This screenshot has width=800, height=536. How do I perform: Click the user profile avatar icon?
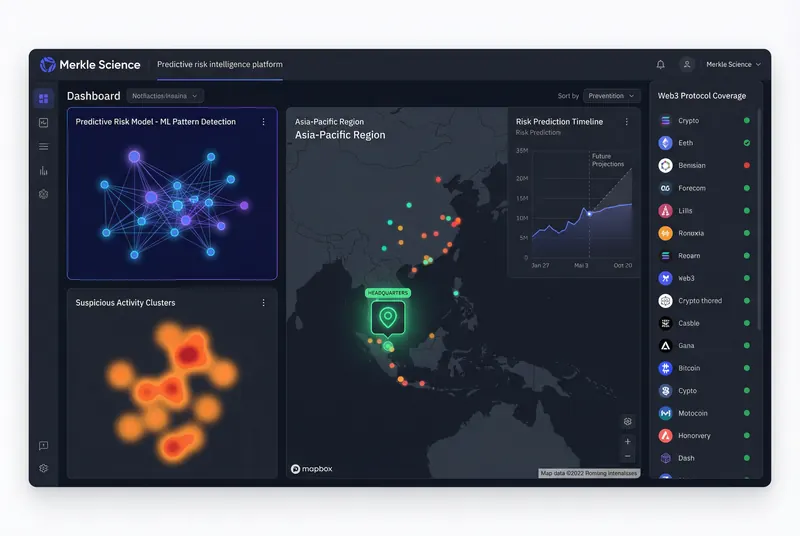[x=687, y=64]
